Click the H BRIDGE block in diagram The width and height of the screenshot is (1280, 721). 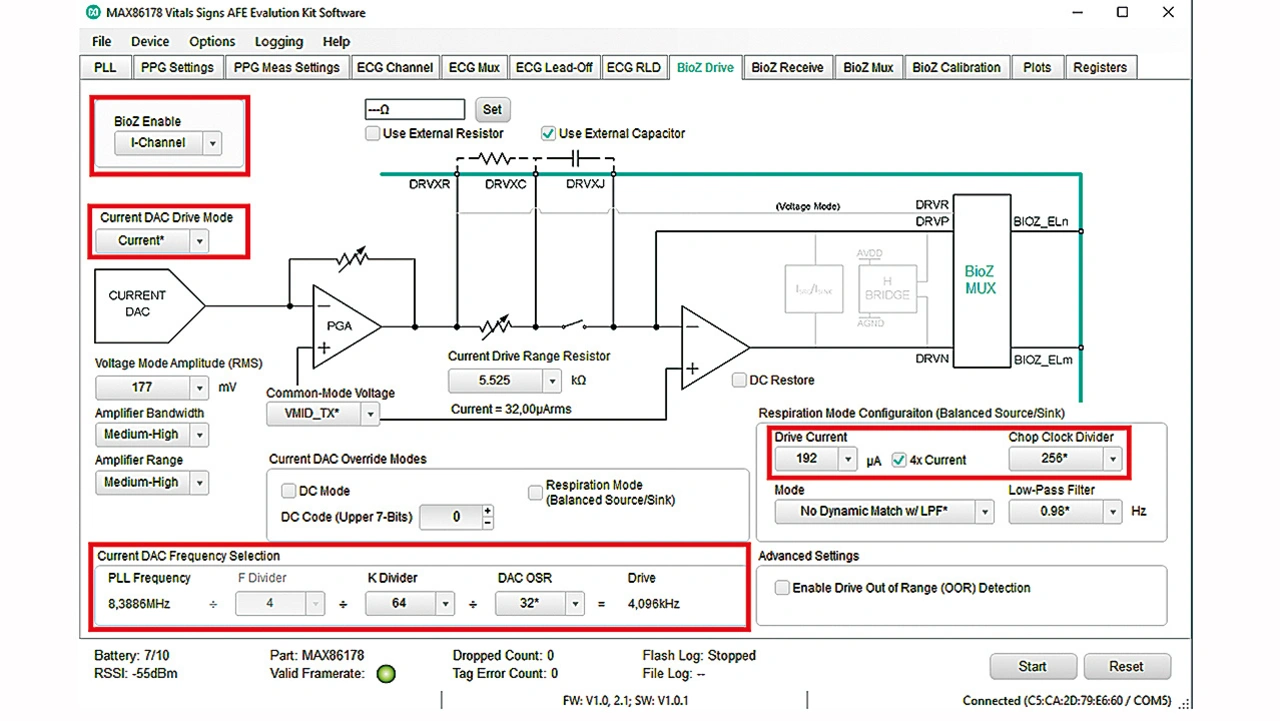click(887, 288)
